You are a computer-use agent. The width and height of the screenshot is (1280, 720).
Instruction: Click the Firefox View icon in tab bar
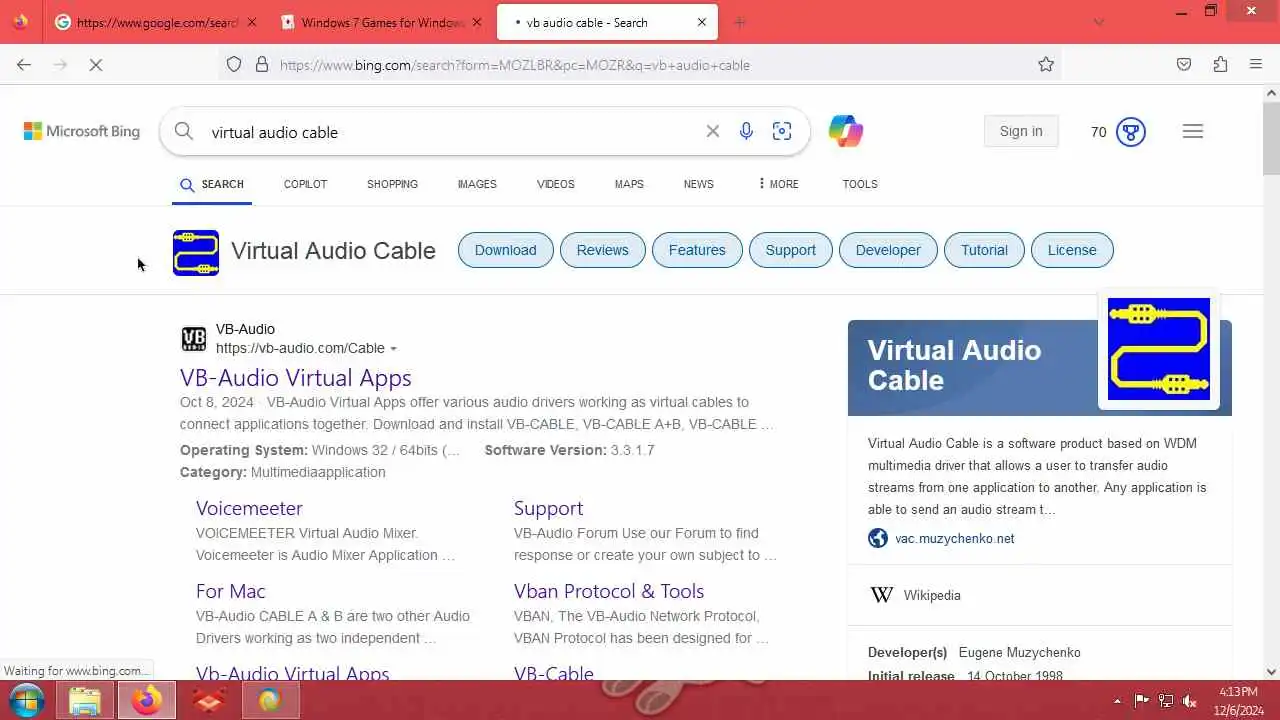[x=21, y=21]
